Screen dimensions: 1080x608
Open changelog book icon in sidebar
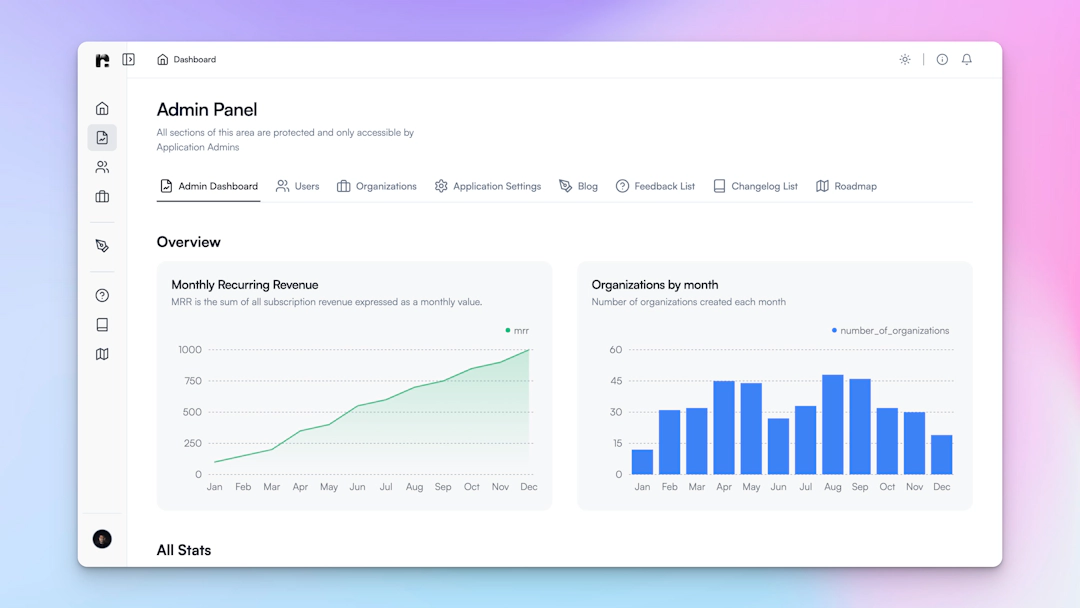tap(102, 324)
